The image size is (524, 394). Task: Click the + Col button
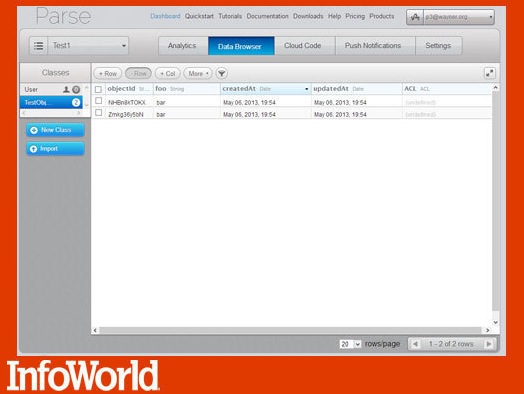click(x=168, y=74)
